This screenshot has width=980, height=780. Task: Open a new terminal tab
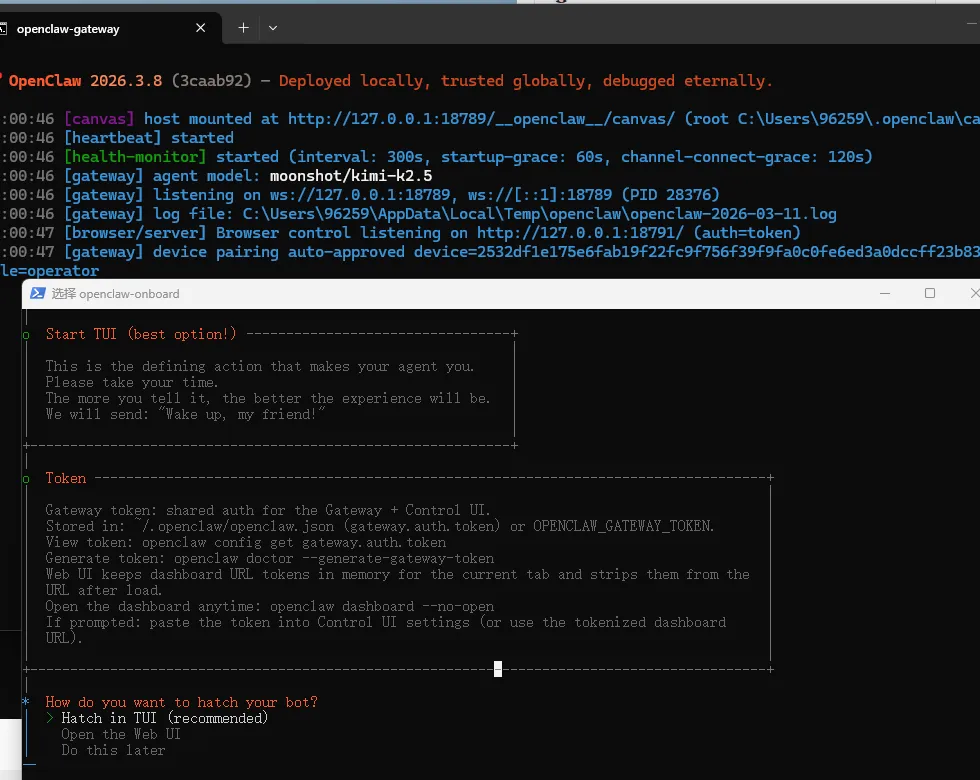point(243,28)
